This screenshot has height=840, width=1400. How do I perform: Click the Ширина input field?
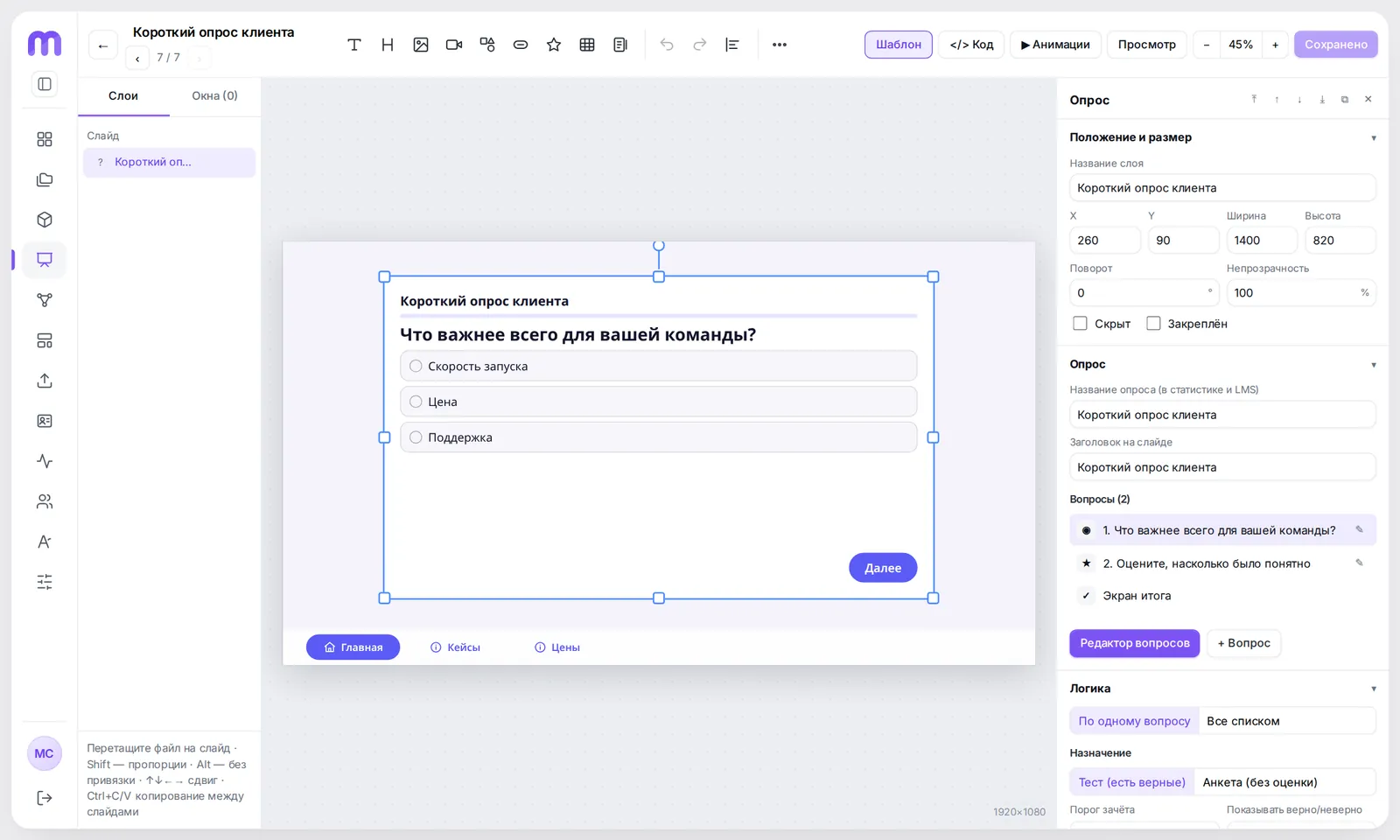[x=1262, y=241]
